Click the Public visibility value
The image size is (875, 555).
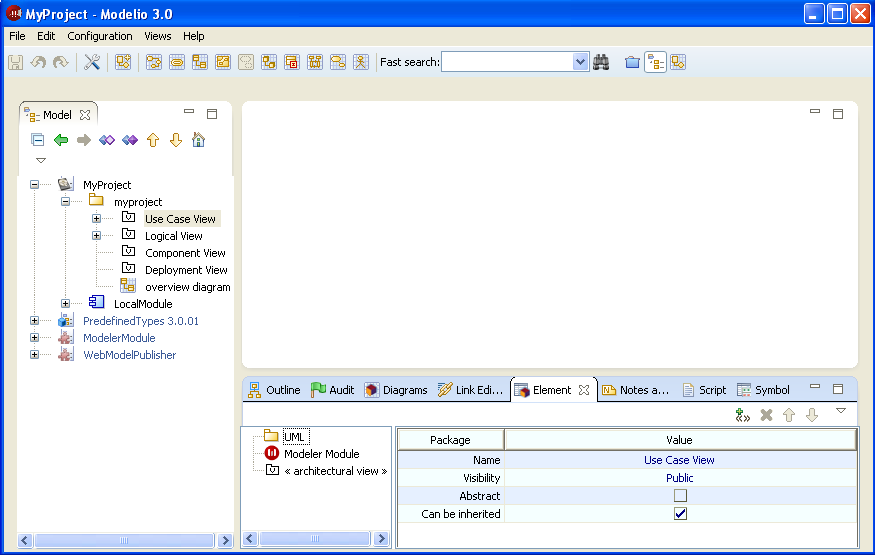(679, 477)
